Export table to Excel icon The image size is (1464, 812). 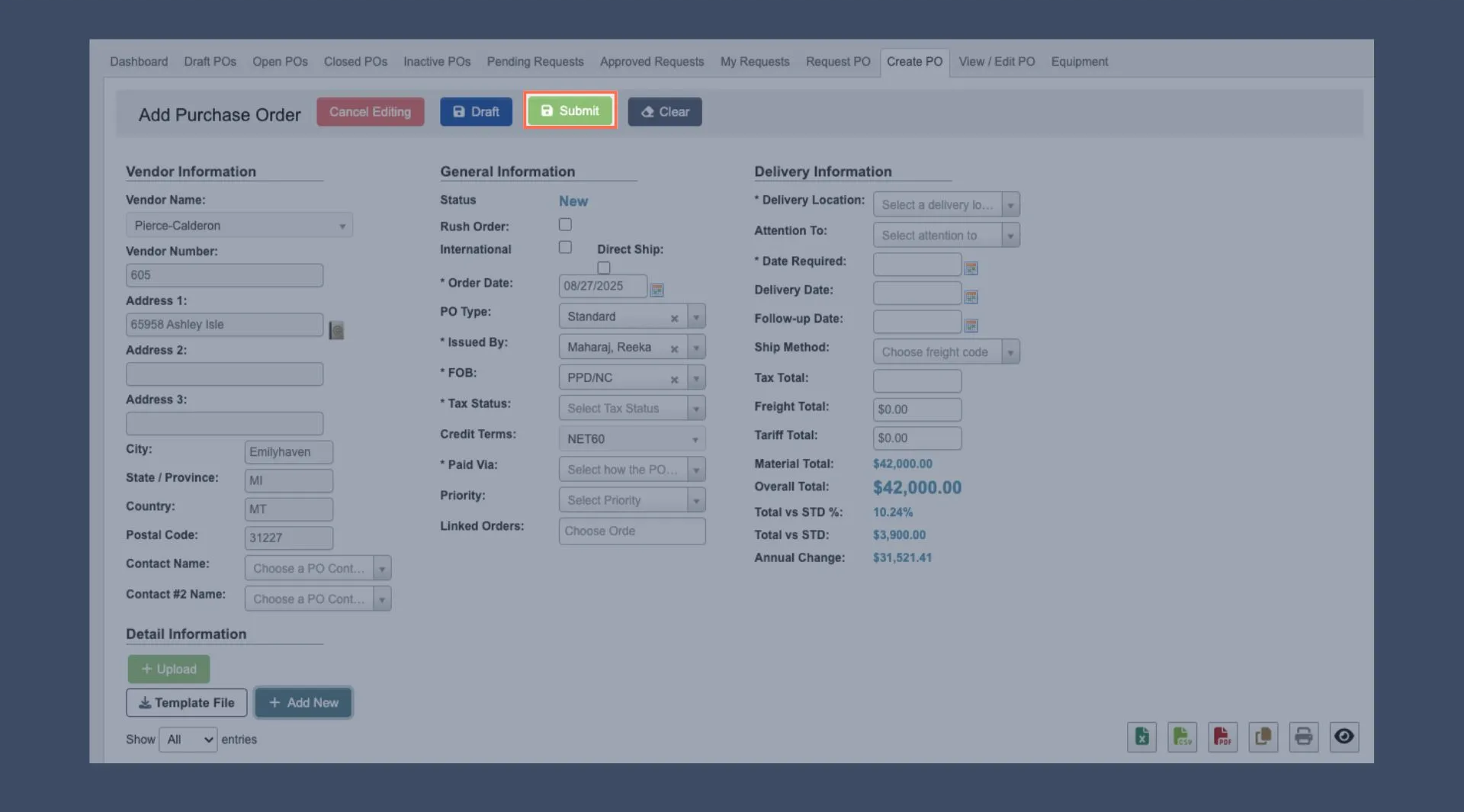pyautogui.click(x=1141, y=737)
